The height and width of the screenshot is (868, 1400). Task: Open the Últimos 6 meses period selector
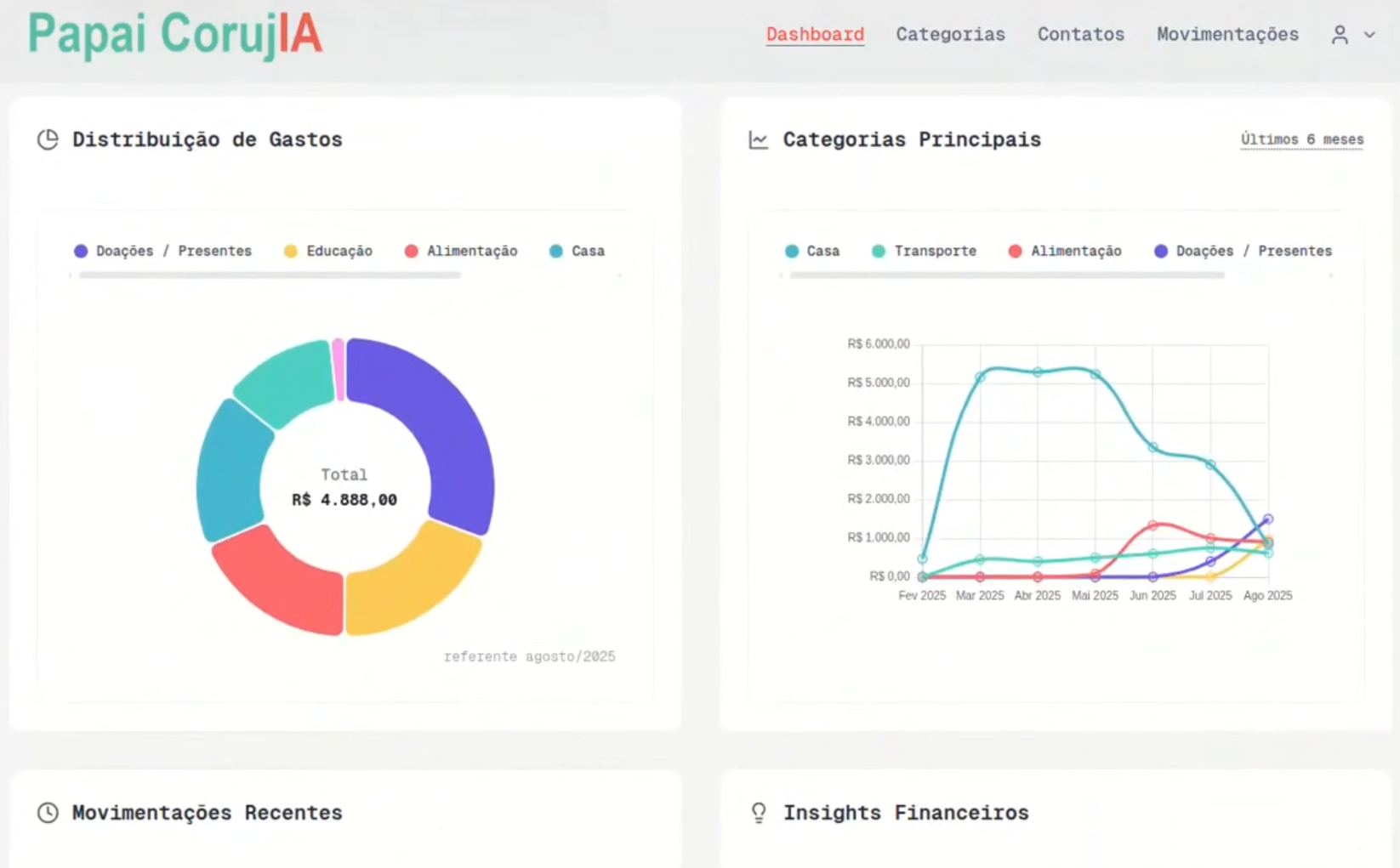pyautogui.click(x=1301, y=139)
